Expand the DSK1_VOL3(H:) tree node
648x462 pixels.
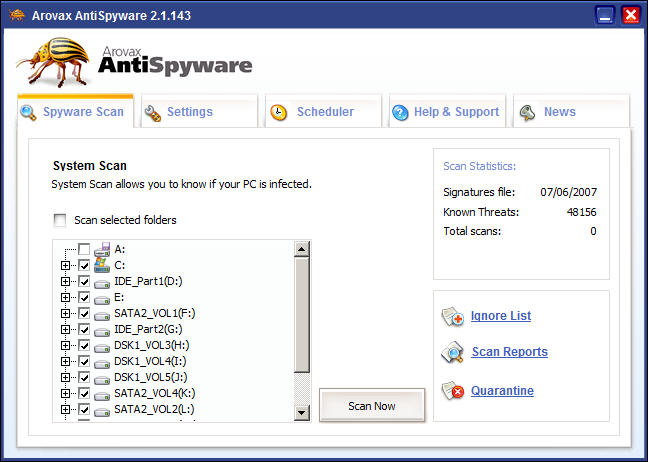click(x=65, y=345)
